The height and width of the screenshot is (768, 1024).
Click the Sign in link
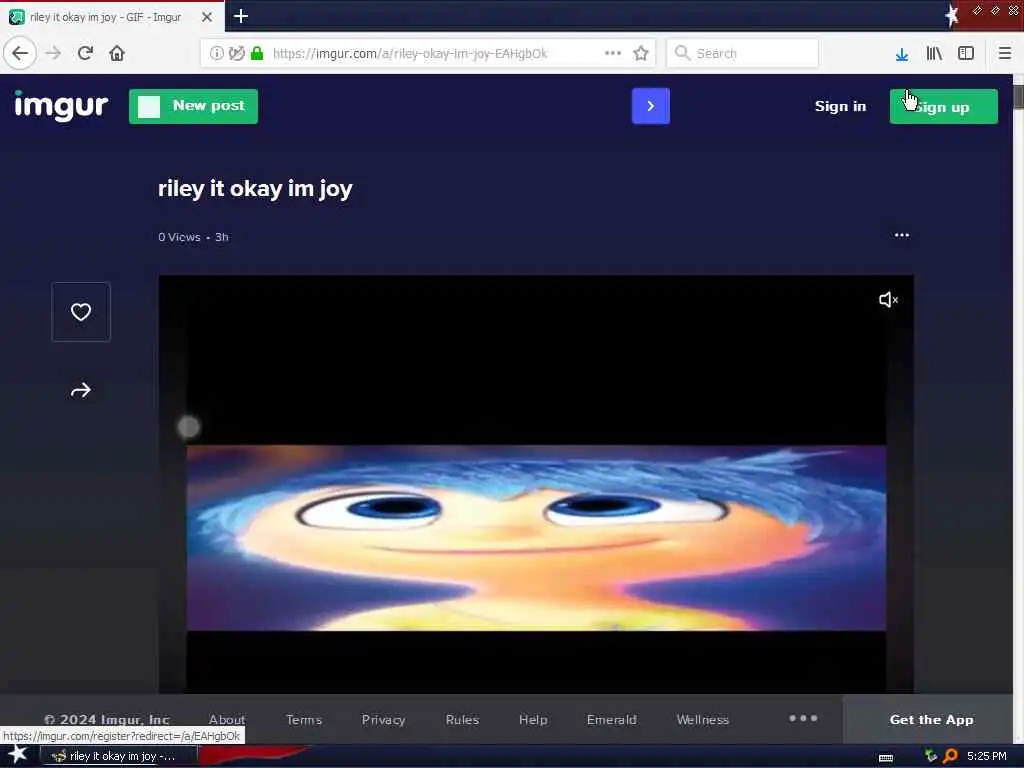point(840,106)
